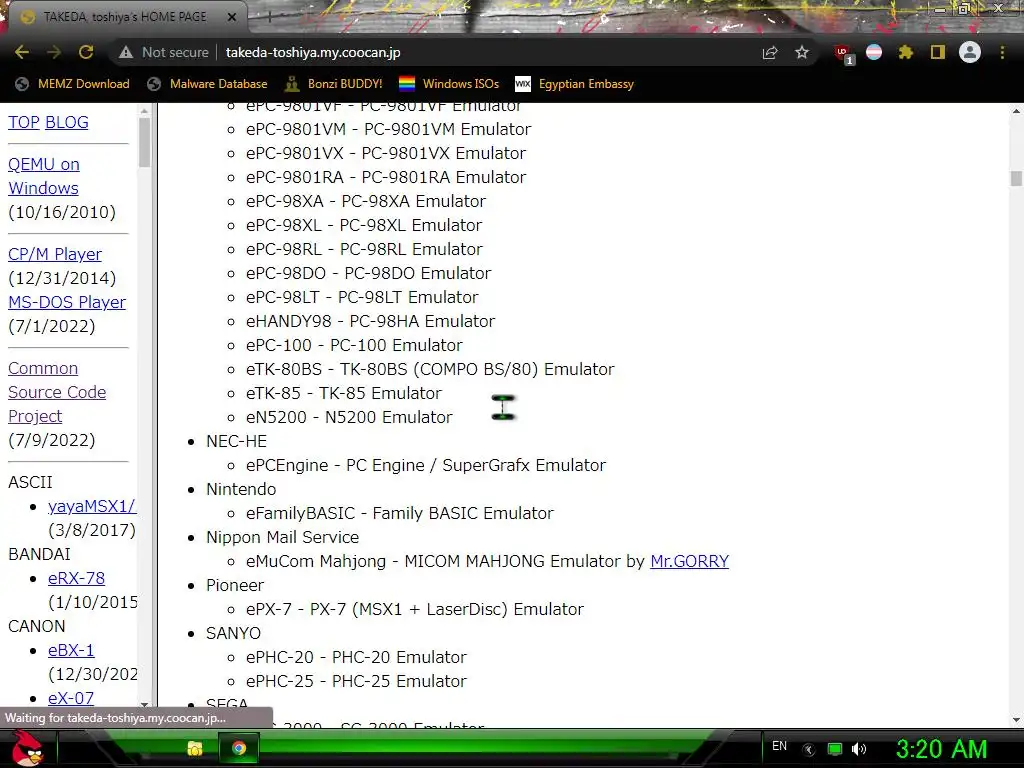
Task: Open the Common Source Code Project link
Action: coord(57,392)
